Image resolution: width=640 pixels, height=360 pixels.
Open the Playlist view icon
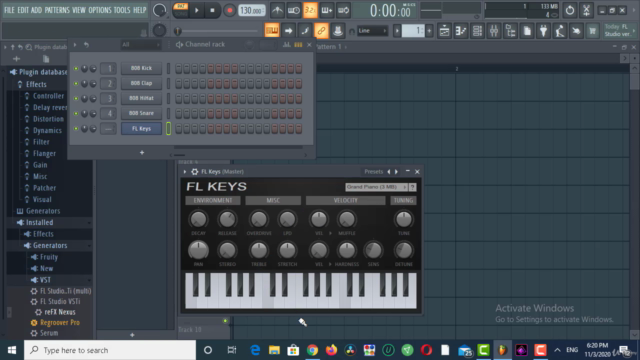click(444, 31)
